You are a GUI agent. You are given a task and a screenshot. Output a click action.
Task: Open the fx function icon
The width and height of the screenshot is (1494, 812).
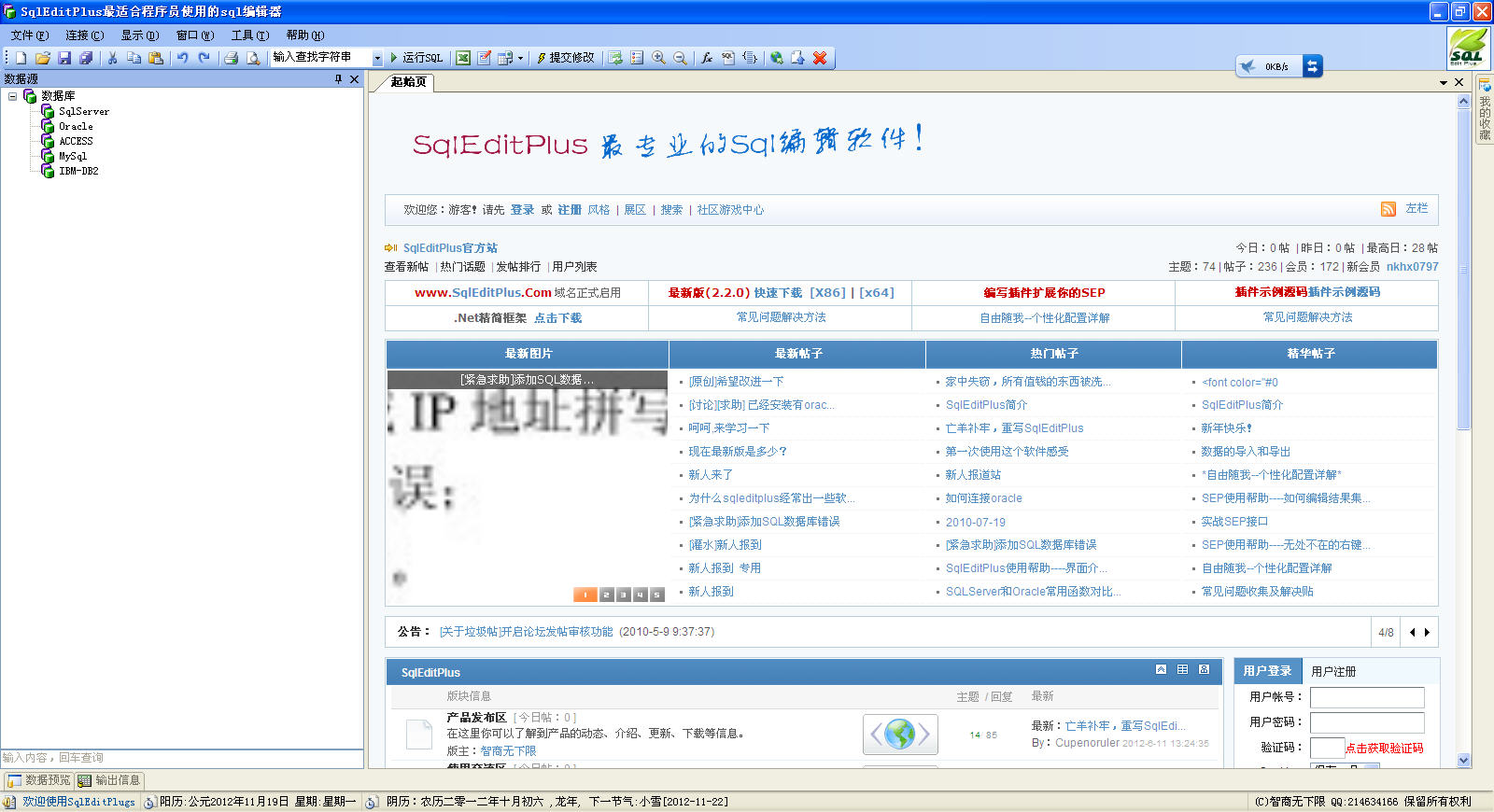(x=707, y=58)
